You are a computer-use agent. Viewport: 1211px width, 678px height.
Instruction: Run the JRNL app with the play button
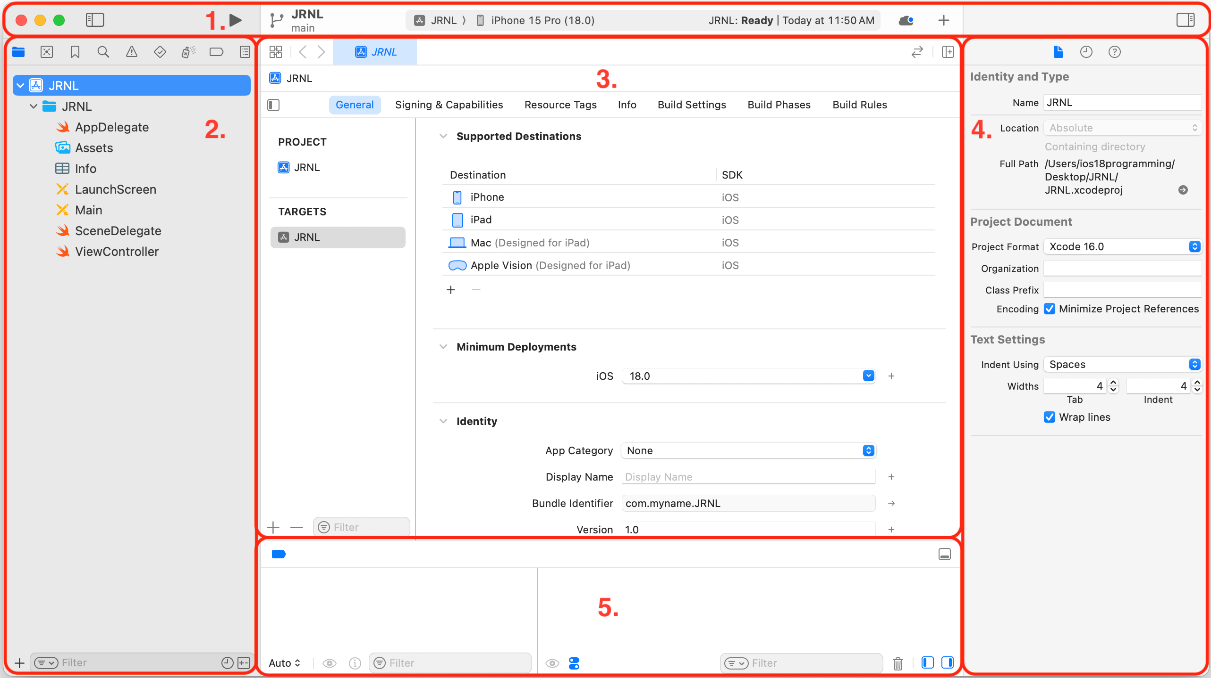[235, 20]
